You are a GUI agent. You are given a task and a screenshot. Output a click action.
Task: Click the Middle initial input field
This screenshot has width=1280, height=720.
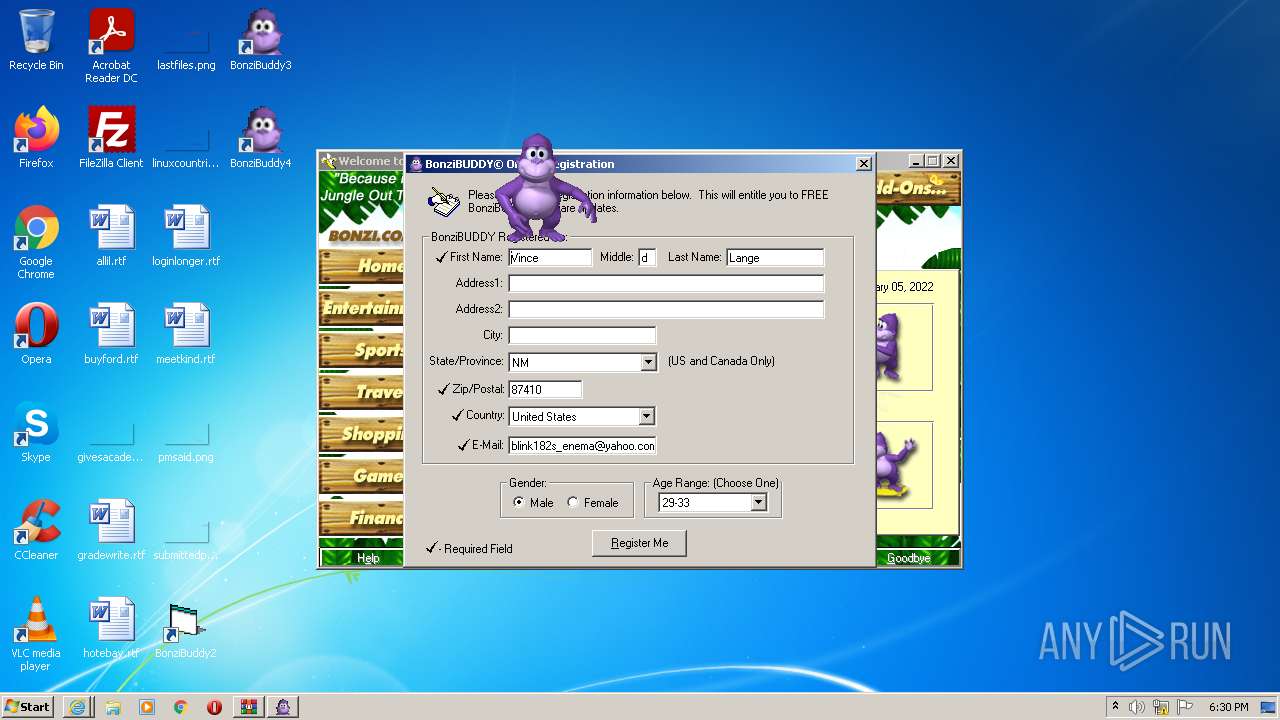point(647,258)
